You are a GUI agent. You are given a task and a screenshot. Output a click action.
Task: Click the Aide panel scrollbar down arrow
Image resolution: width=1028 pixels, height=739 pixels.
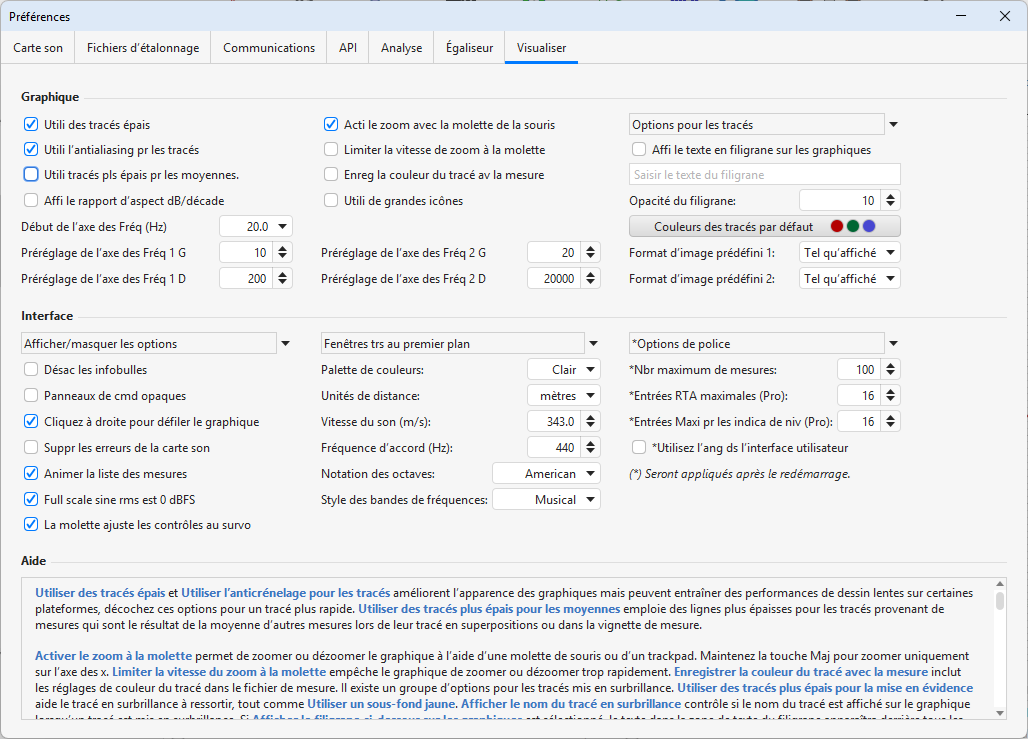(1000, 713)
